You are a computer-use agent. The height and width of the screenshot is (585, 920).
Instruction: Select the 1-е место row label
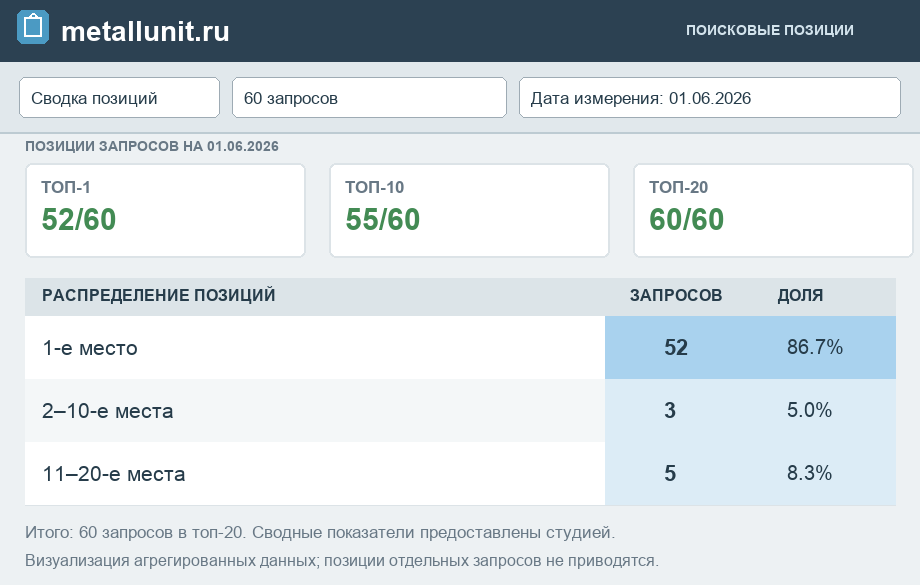90,348
